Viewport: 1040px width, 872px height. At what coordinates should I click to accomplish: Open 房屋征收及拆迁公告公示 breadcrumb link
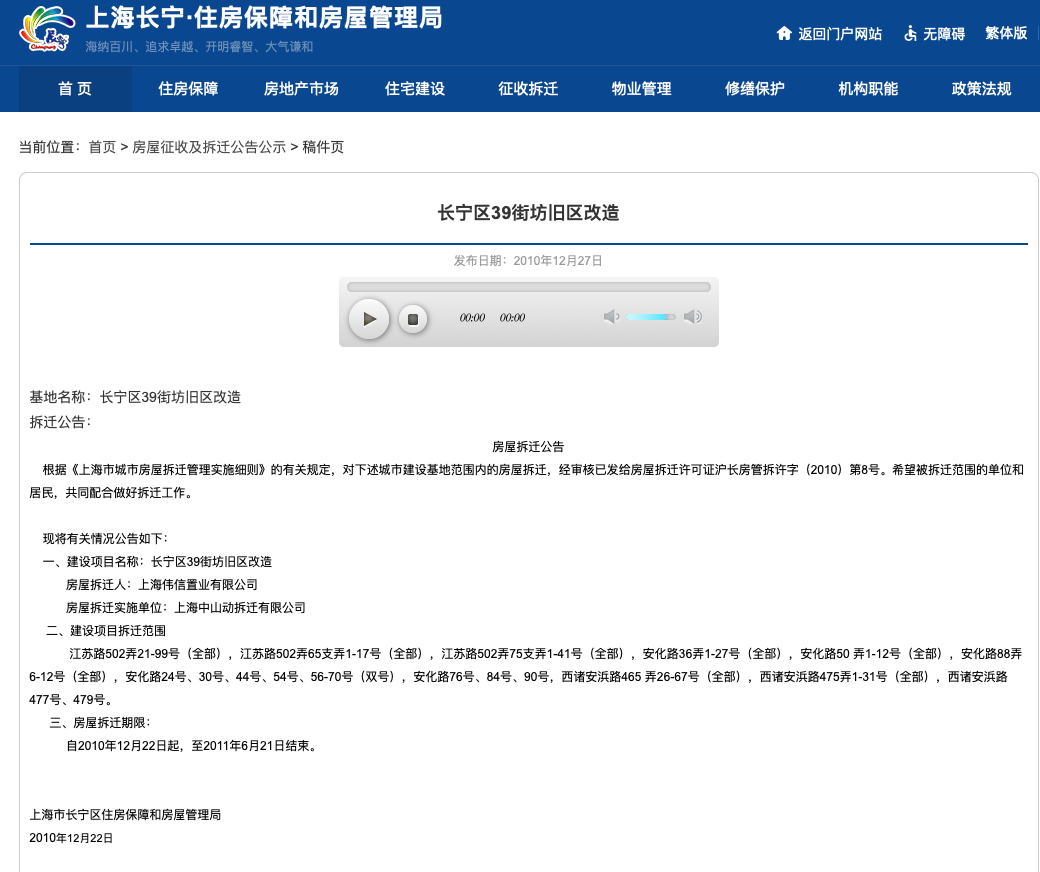[209, 147]
